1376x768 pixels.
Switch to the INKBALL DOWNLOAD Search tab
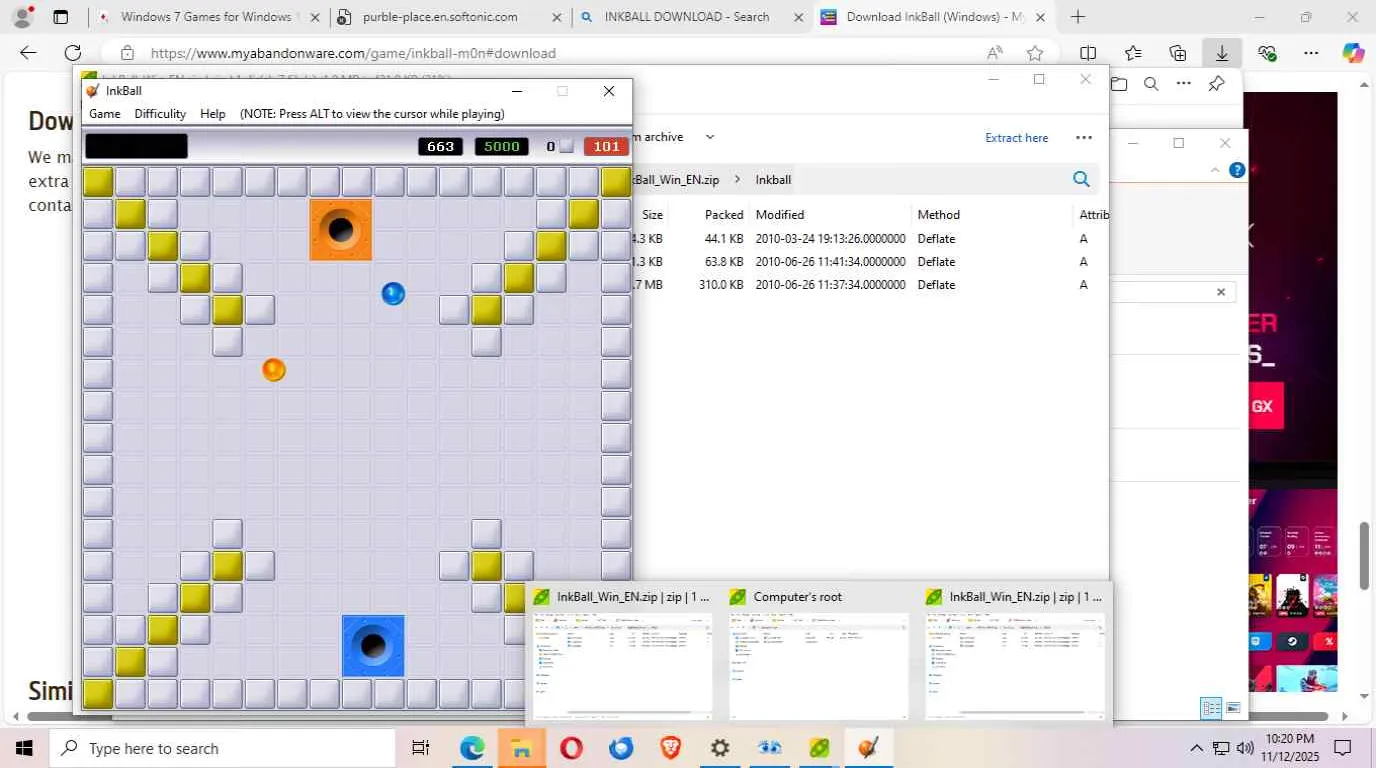[687, 17]
